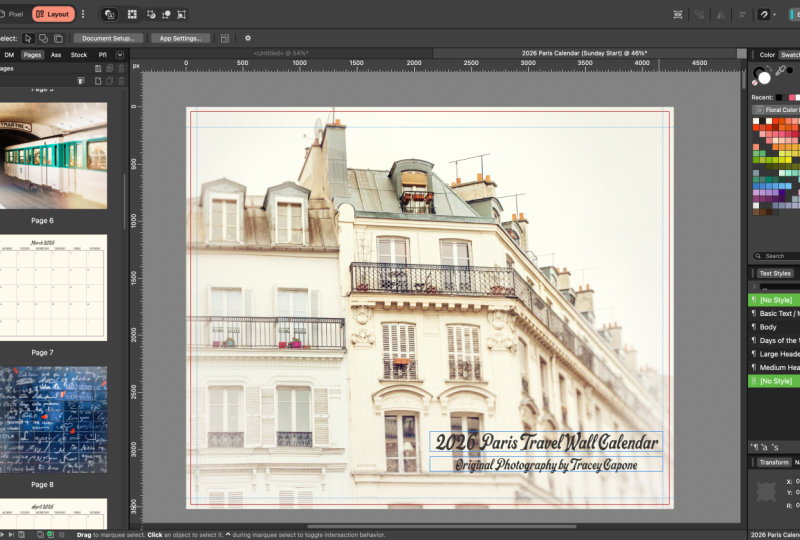Open the Stock panel tab
The image size is (800, 540).
[79, 55]
